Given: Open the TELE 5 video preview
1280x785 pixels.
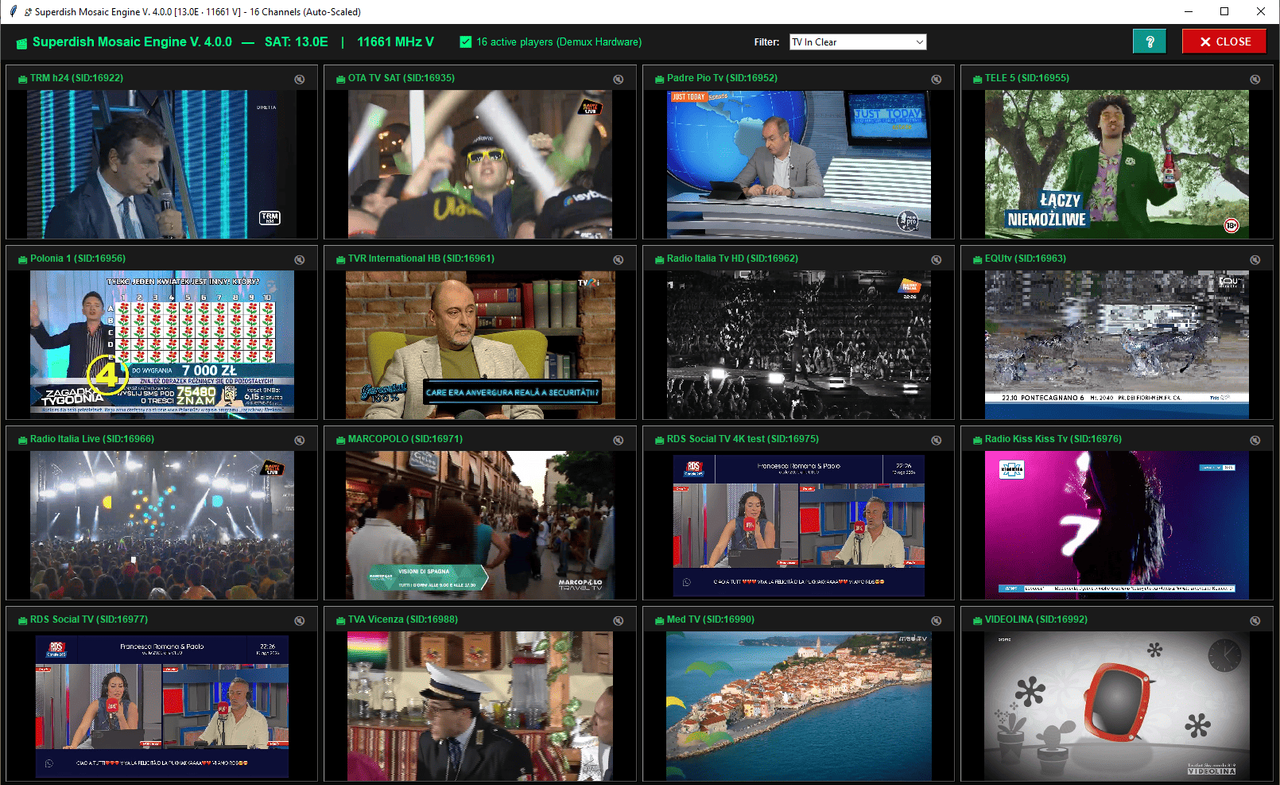Looking at the screenshot, I should tap(1117, 164).
